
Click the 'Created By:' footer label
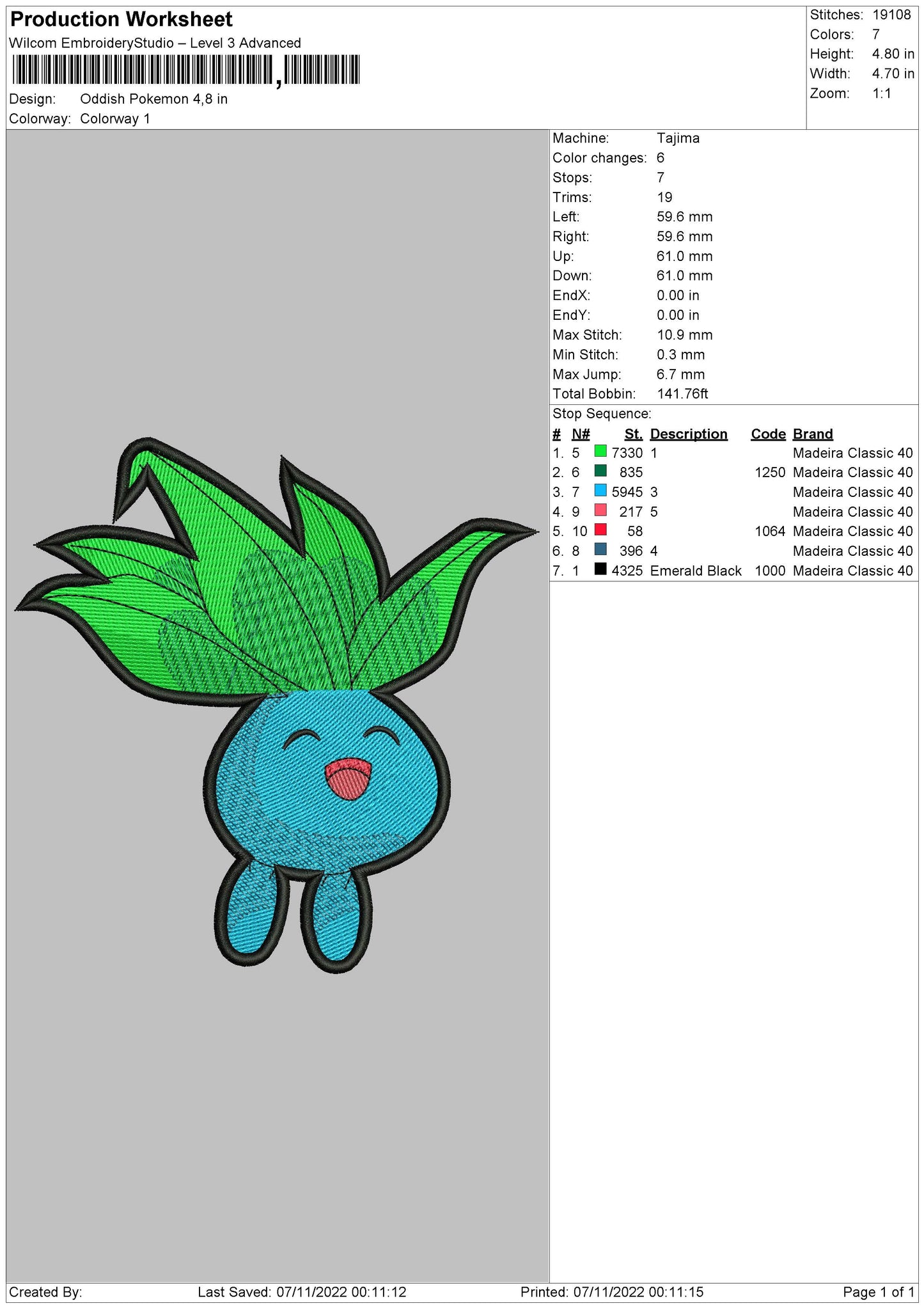tap(45, 1292)
